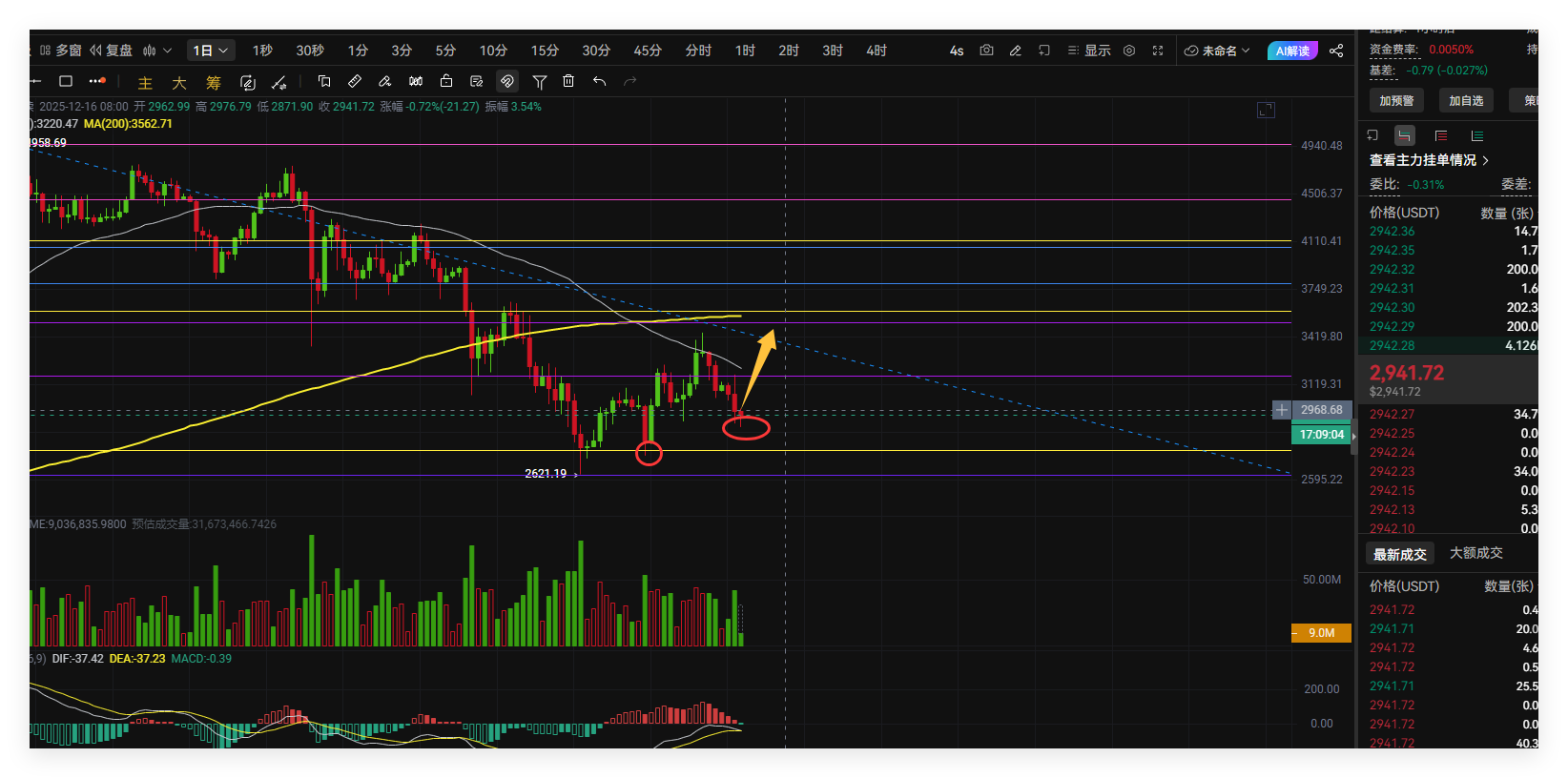Open the 1日 timeframe dropdown

210,51
